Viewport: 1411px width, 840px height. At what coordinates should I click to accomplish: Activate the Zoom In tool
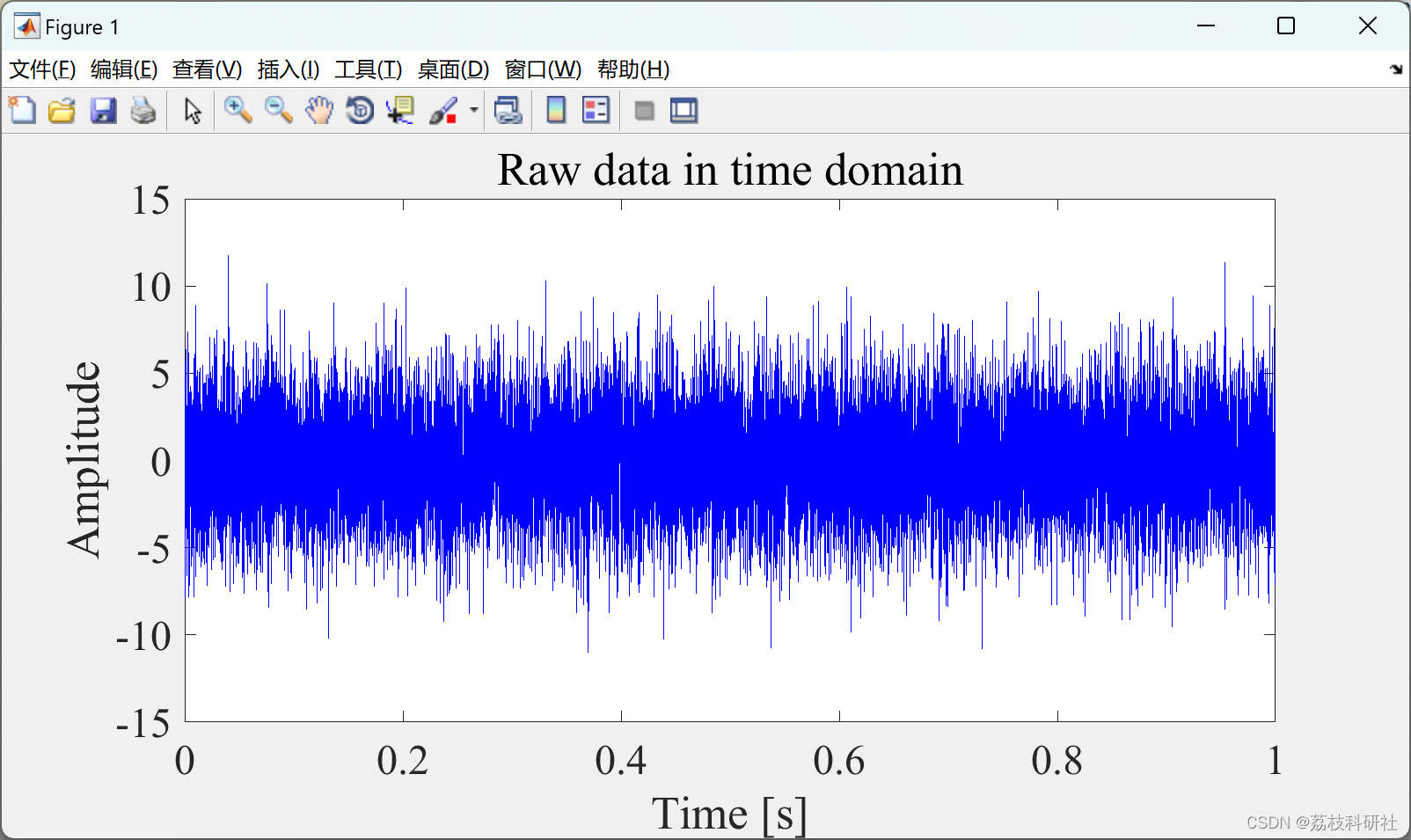point(238,111)
